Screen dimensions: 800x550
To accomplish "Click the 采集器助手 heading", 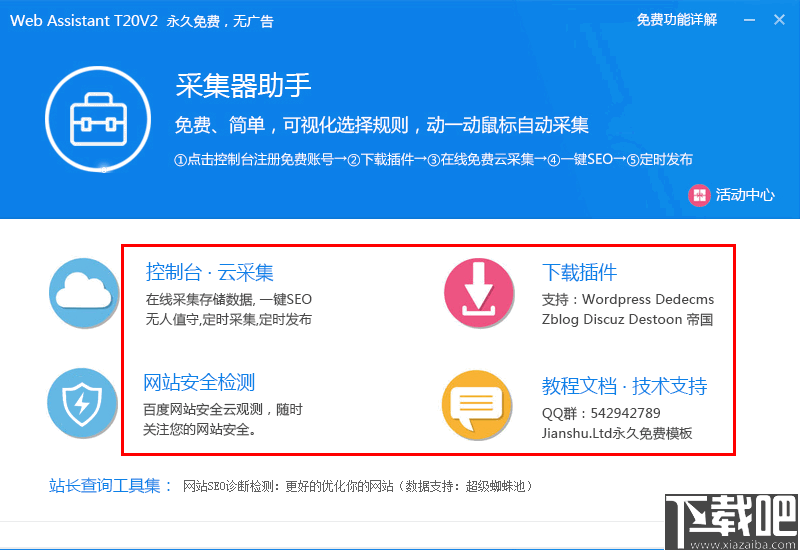I will 243,85.
